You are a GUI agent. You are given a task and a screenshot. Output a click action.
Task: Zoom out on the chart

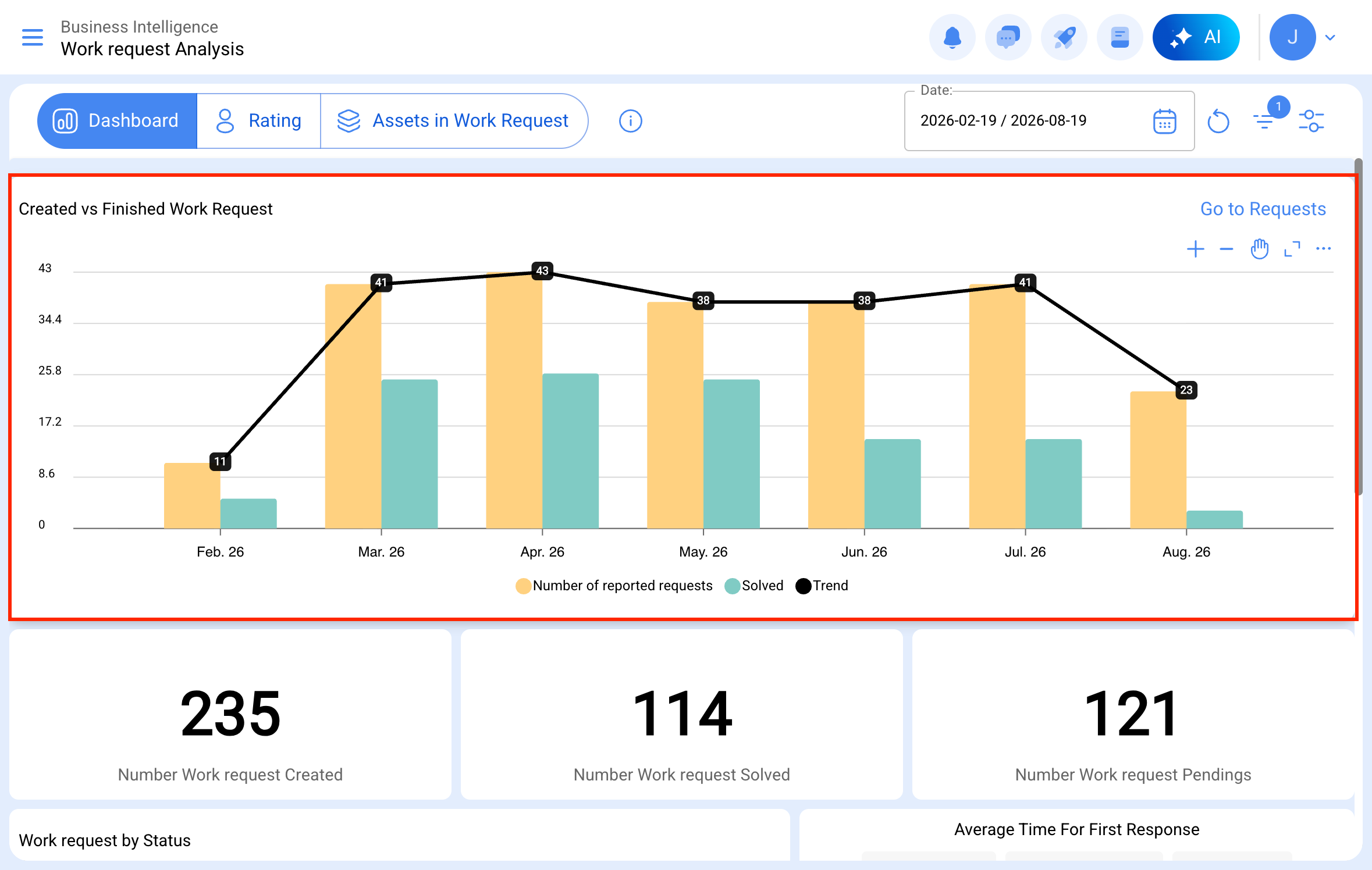coord(1227,249)
